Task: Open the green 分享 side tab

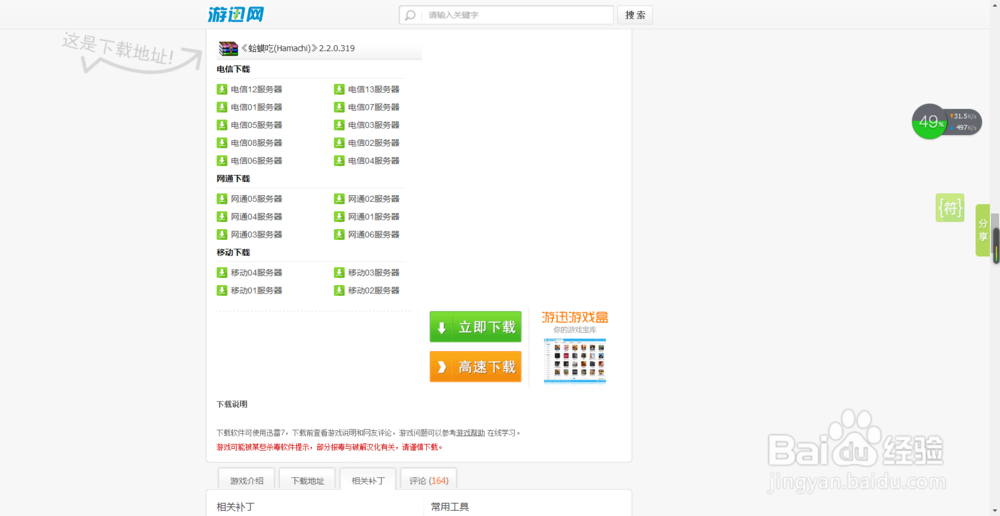Action: pos(983,230)
